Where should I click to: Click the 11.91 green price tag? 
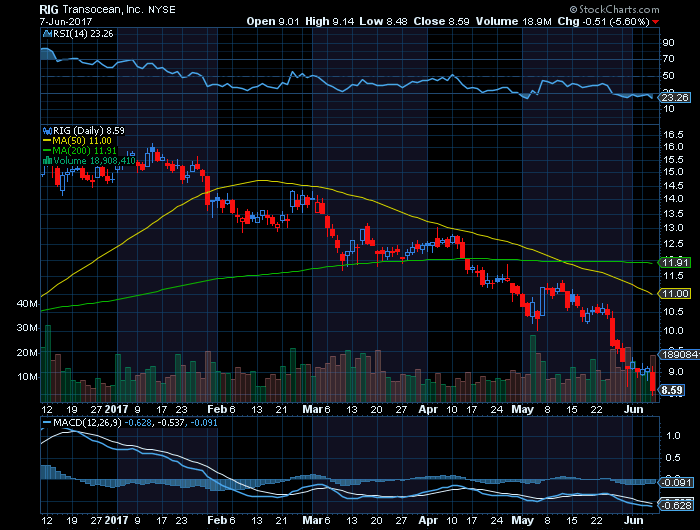(x=675, y=263)
